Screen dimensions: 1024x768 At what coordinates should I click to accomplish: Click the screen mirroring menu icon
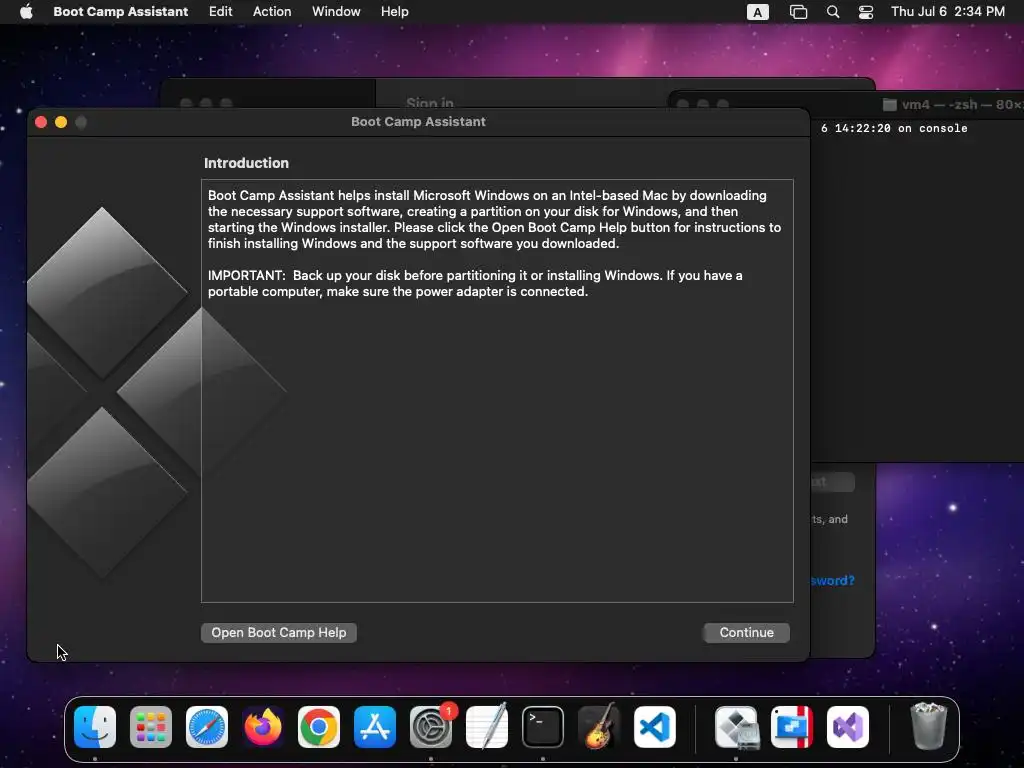tap(798, 12)
